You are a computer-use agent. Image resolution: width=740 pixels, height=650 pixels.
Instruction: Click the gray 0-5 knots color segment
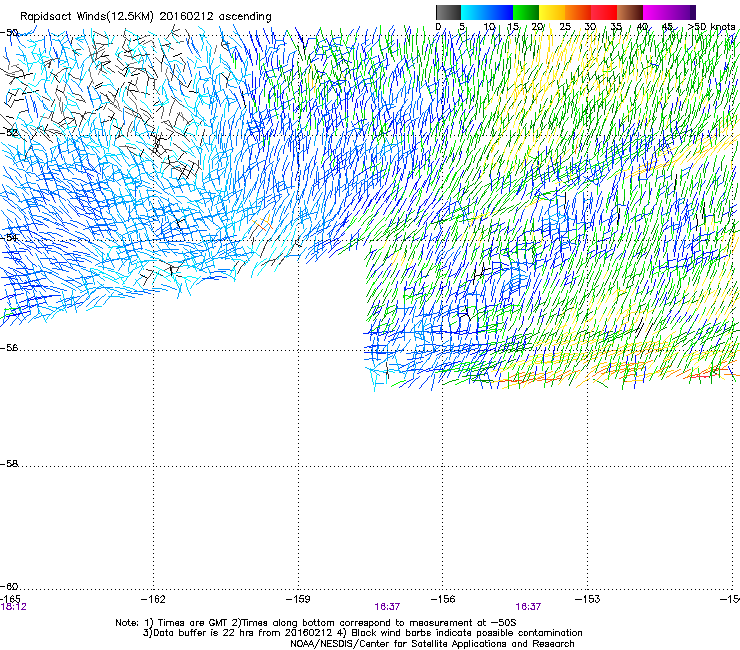point(448,12)
